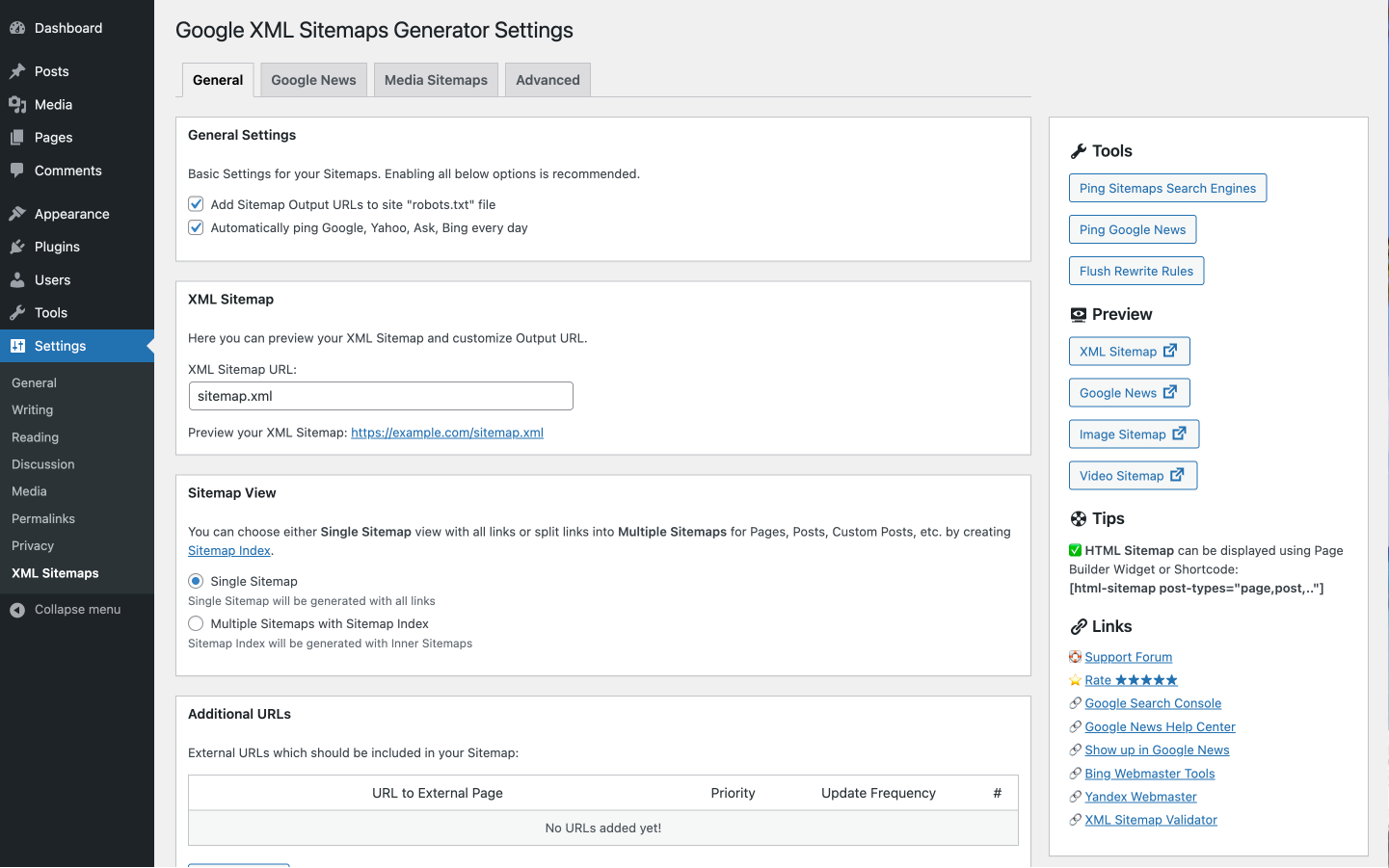Viewport: 1389px width, 868px height.
Task: Open the Reading settings submenu item
Action: pyautogui.click(x=36, y=437)
